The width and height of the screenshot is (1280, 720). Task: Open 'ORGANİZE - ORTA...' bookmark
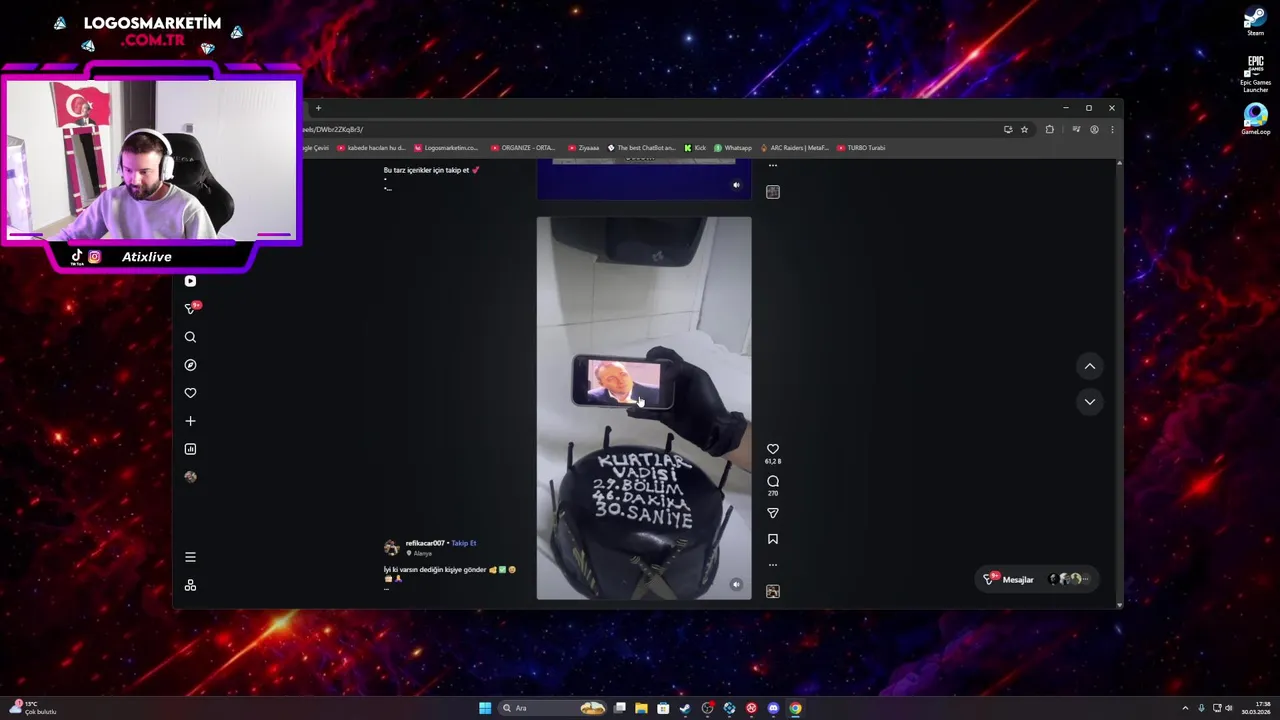pos(523,148)
